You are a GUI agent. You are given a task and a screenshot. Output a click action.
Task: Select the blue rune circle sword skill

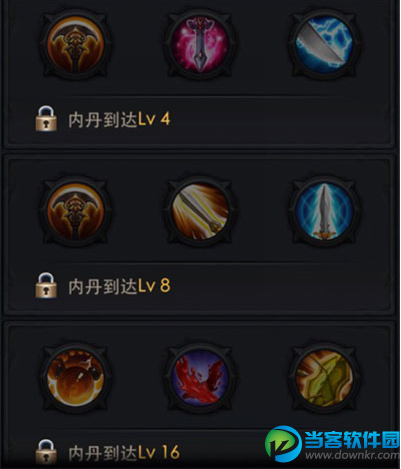tap(324, 211)
